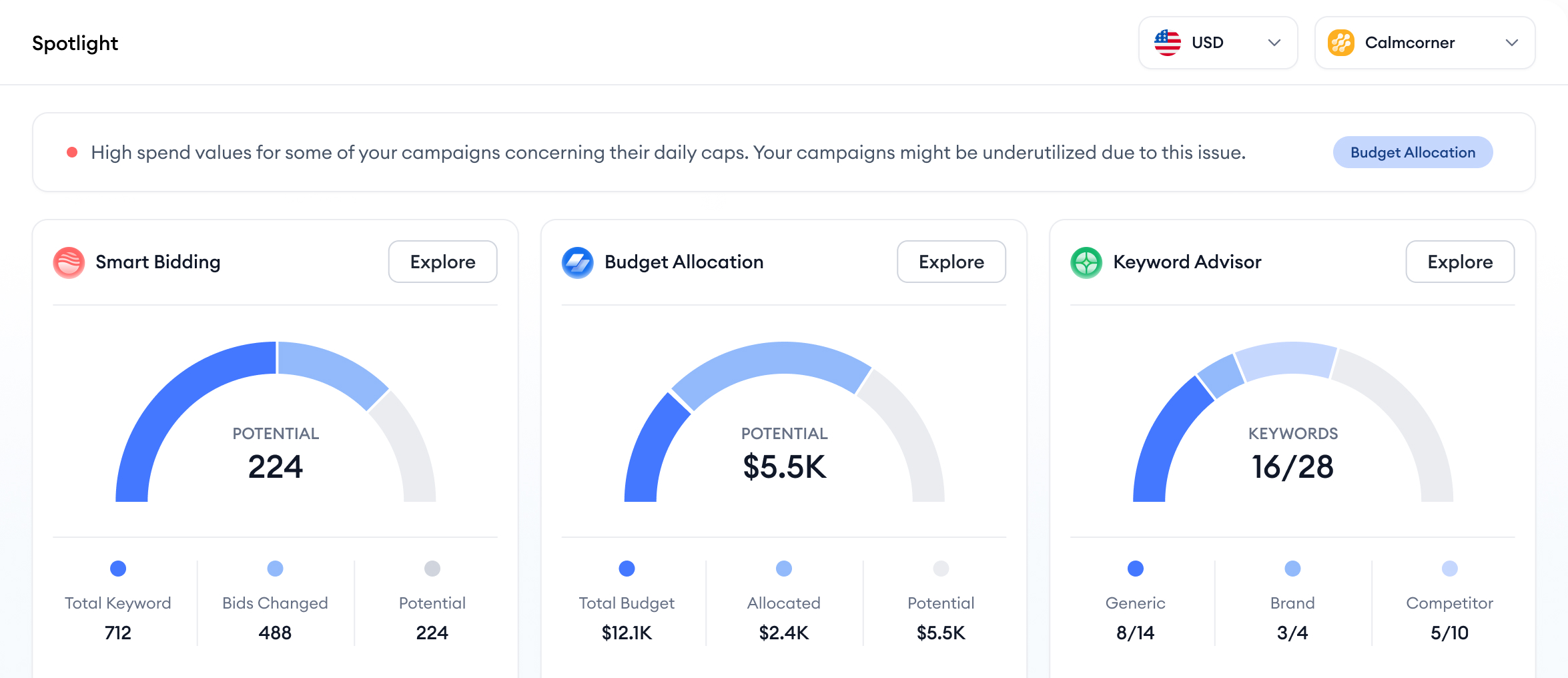Click the Competitor value 5/10

(1450, 633)
